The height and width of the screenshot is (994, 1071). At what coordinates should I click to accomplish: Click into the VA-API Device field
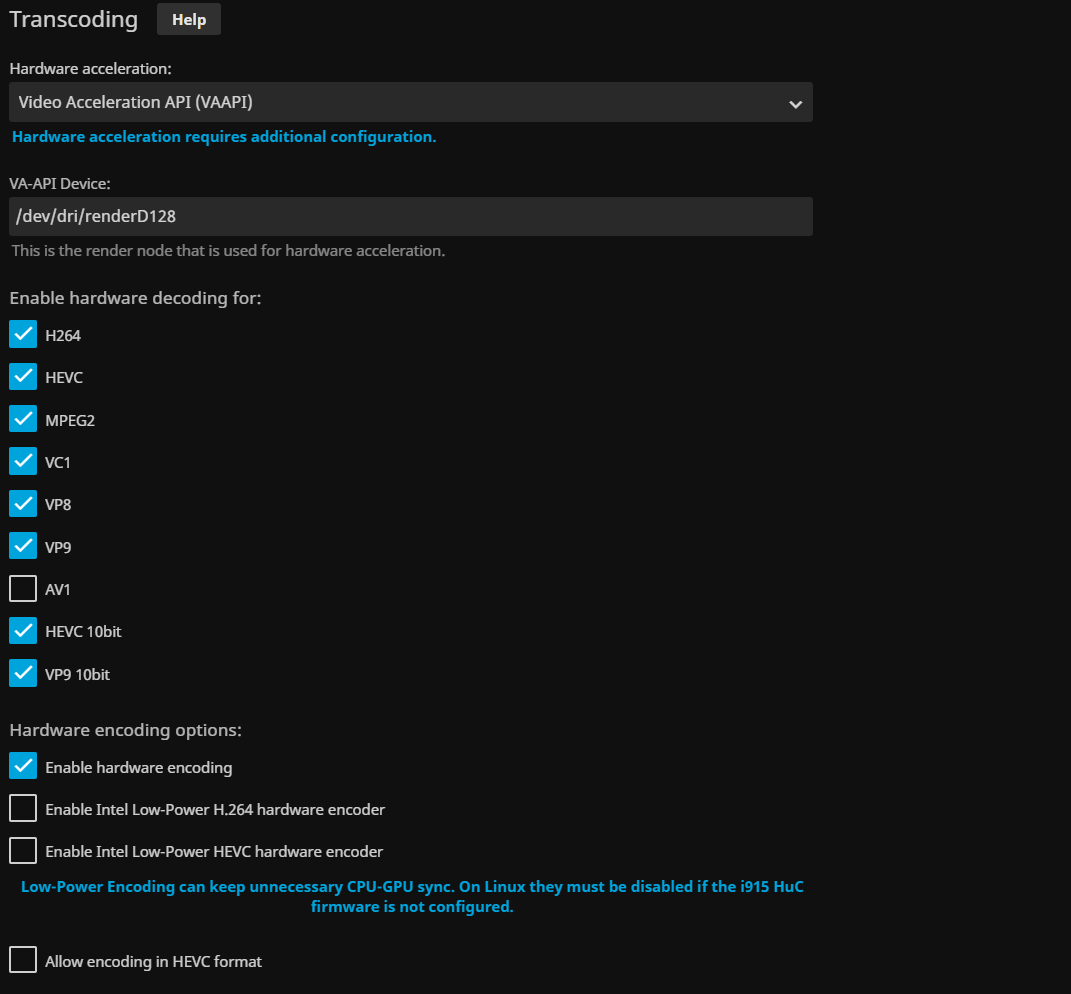coord(410,216)
